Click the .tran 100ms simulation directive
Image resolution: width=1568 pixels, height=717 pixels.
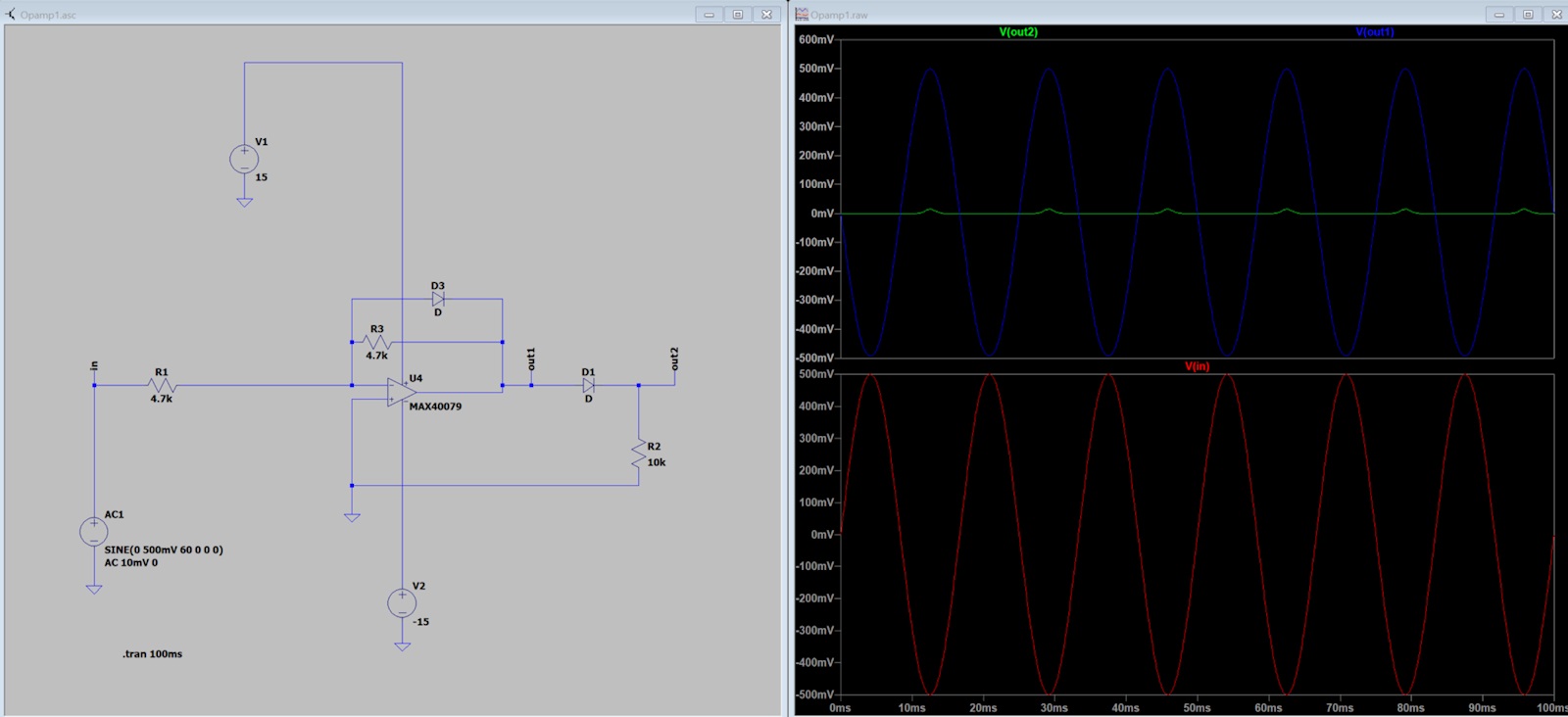click(152, 653)
